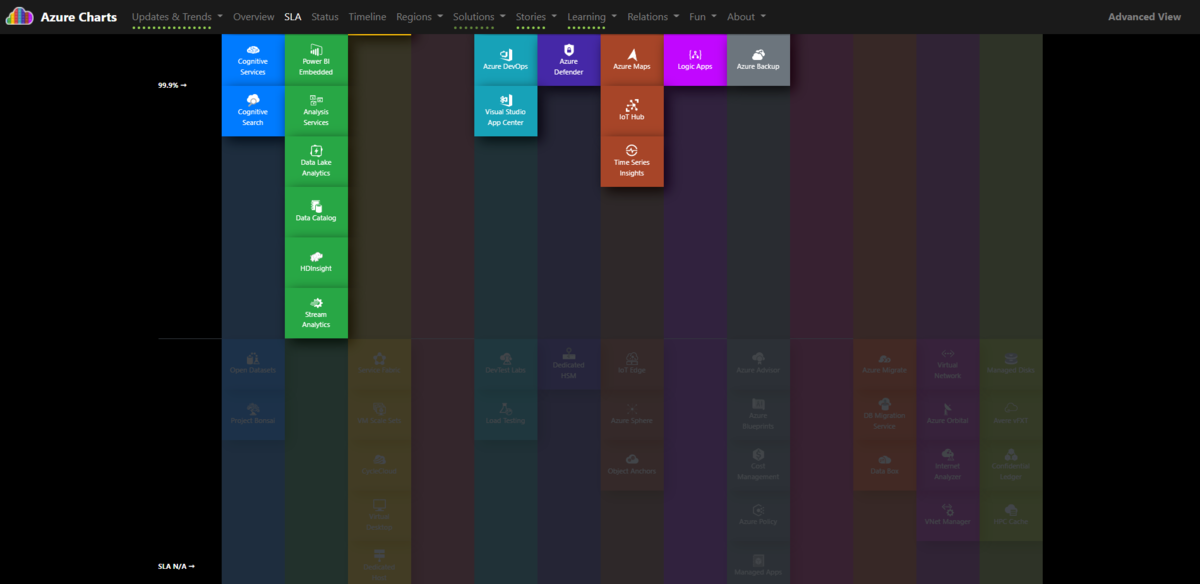
Task: Expand the Regions dropdown menu
Action: (x=420, y=17)
